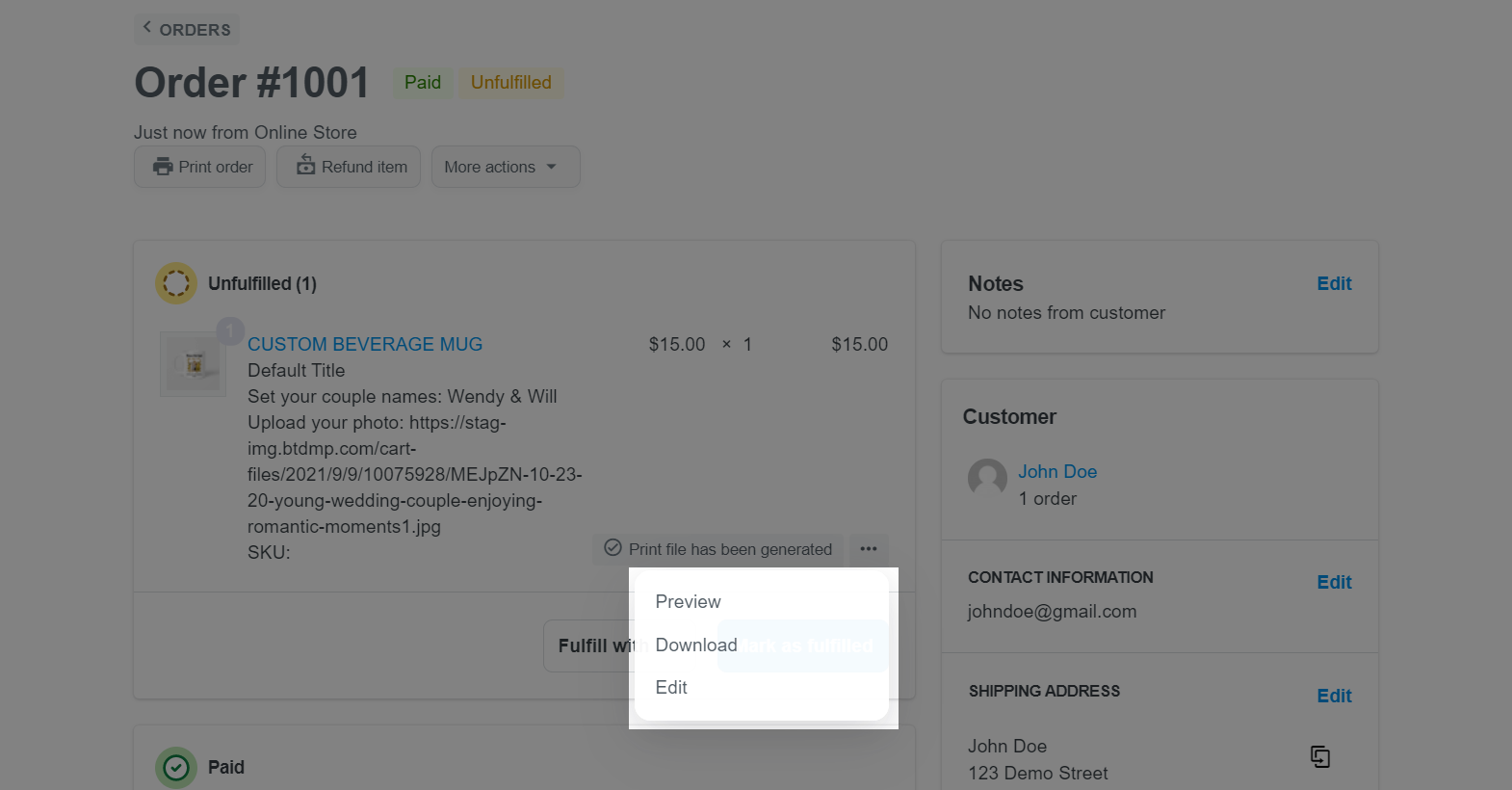The image size is (1512, 790).
Task: Copy shipping address with clipboard icon
Action: pos(1320,757)
